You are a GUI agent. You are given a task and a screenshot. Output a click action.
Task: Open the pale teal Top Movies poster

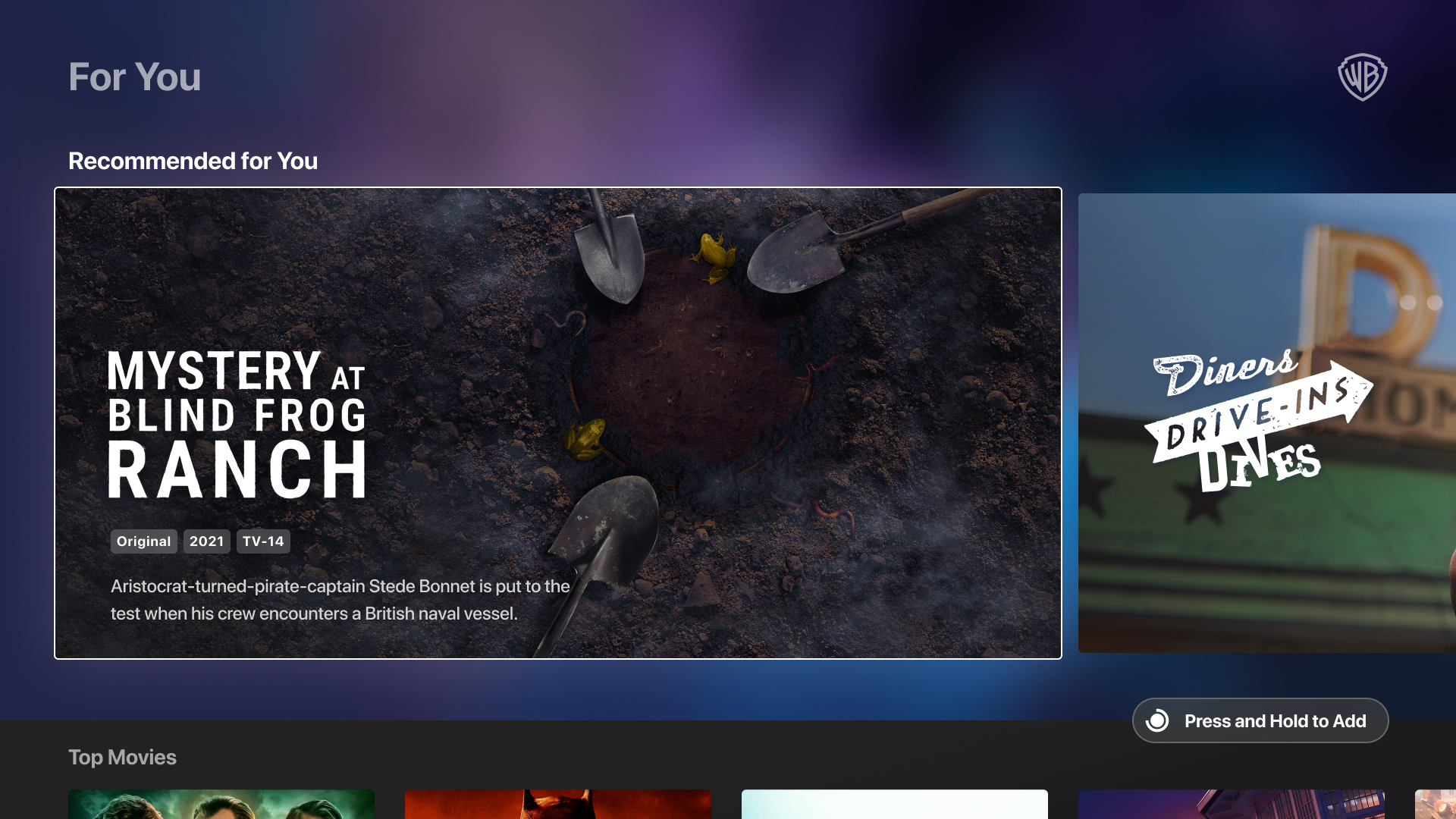(x=895, y=804)
